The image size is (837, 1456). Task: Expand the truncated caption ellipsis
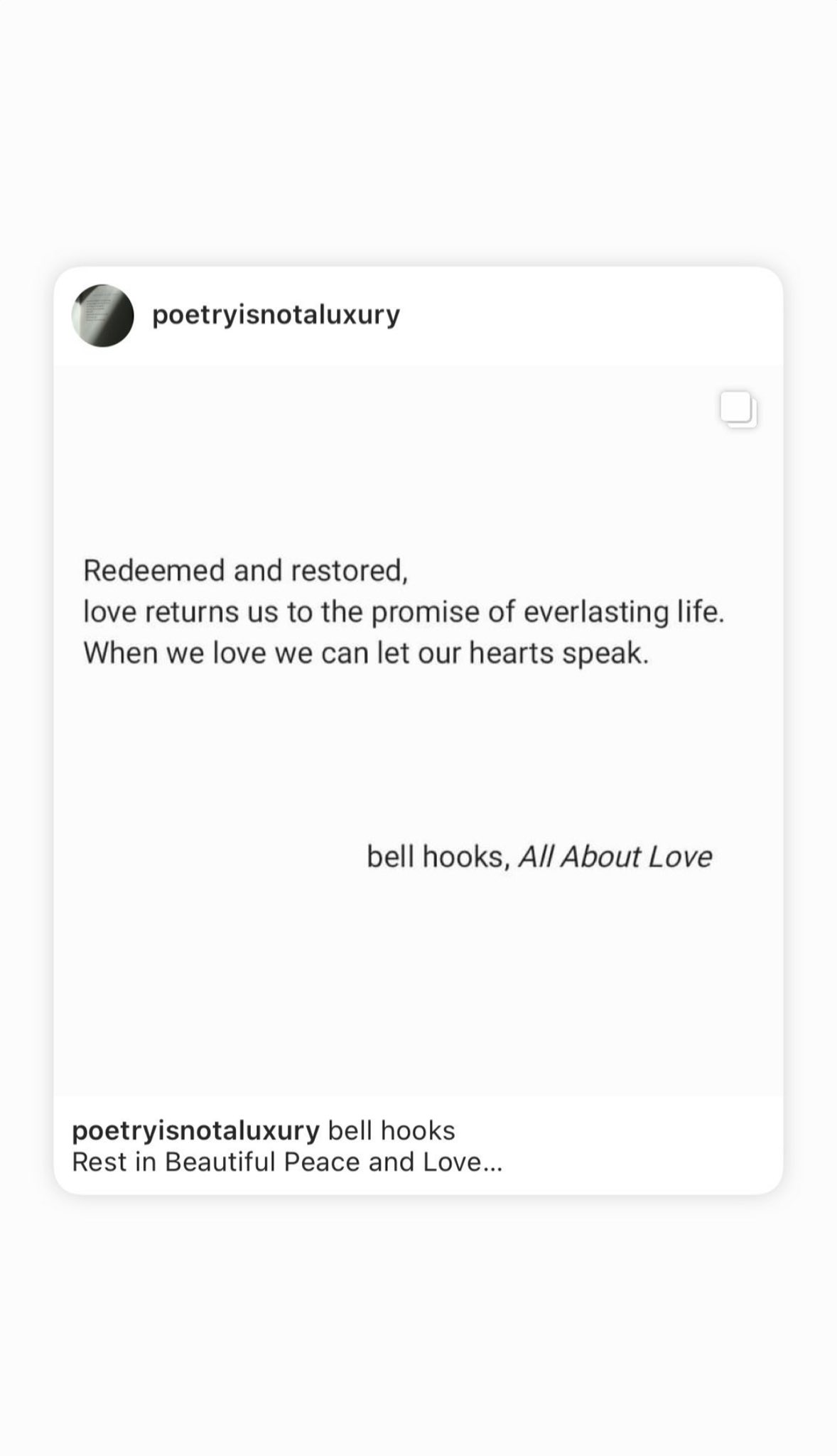492,1162
